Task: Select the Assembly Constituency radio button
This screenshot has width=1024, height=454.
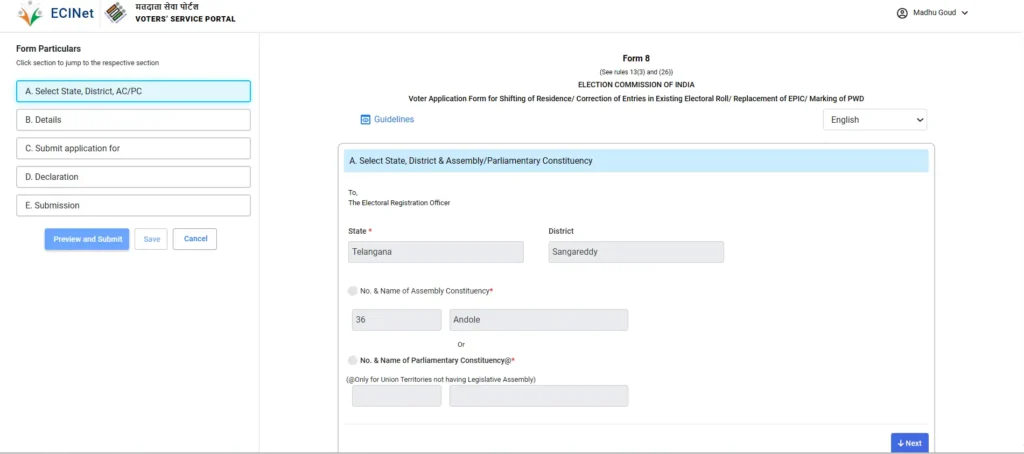Action: 353,291
